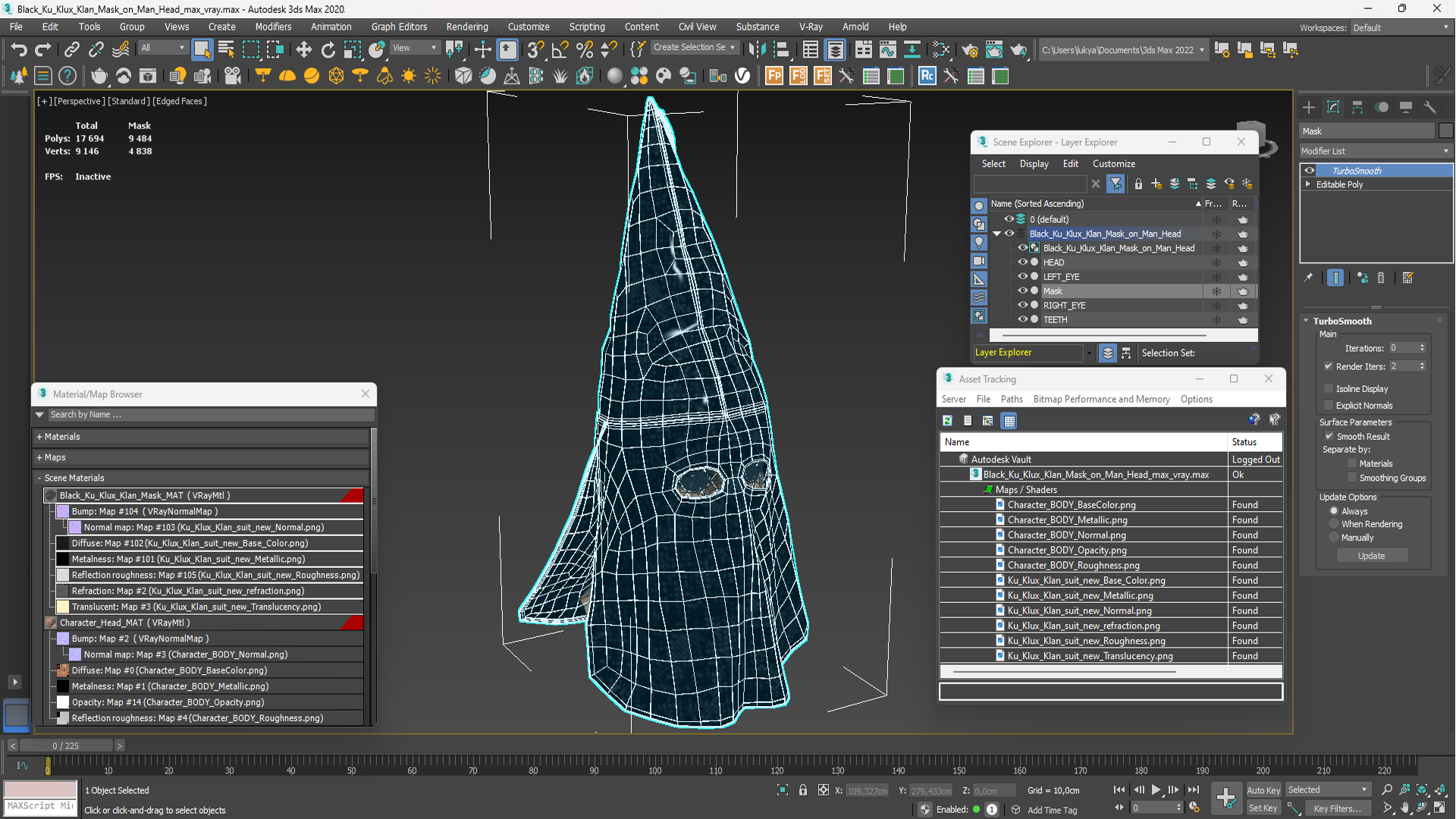Click the Redo arrow icon
The image size is (1456, 819).
coord(43,50)
